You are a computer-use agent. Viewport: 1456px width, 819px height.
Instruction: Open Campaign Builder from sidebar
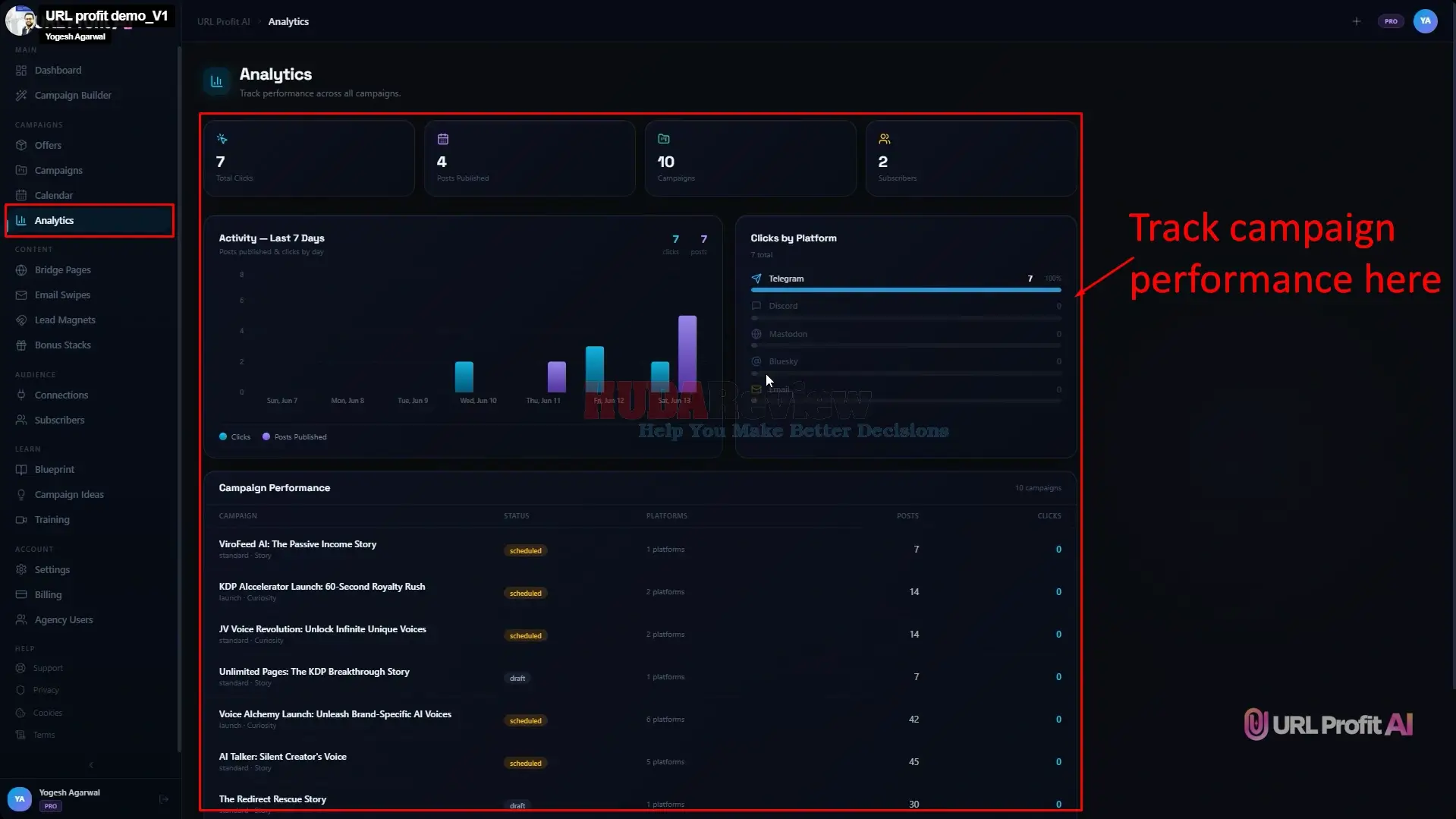coord(73,96)
